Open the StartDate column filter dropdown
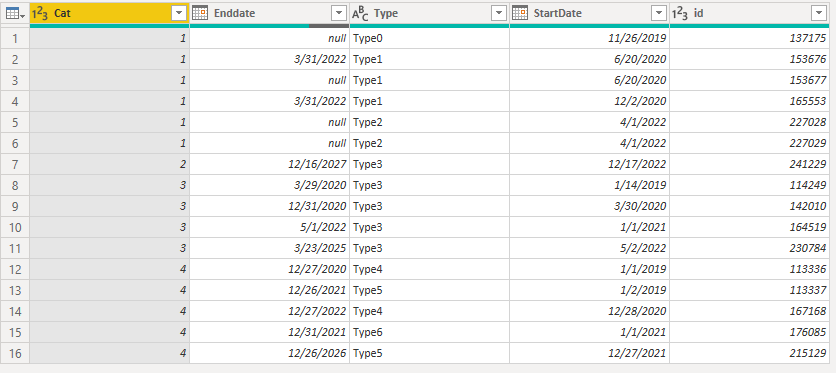The width and height of the screenshot is (836, 373). 659,14
